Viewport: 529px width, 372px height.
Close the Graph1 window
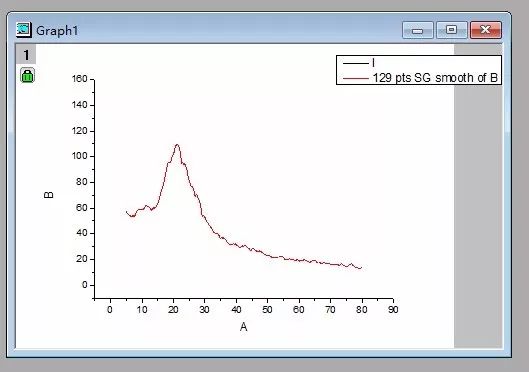pos(485,30)
